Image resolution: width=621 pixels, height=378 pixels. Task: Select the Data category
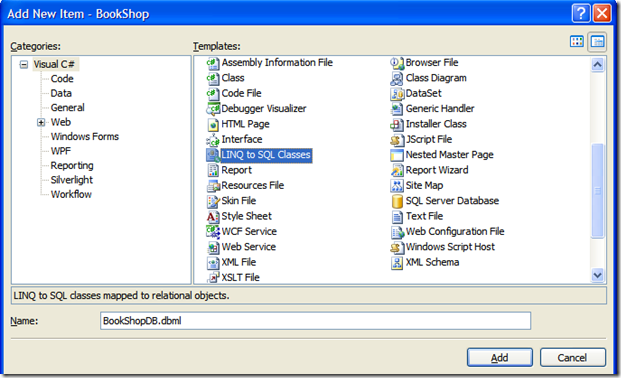click(x=61, y=93)
